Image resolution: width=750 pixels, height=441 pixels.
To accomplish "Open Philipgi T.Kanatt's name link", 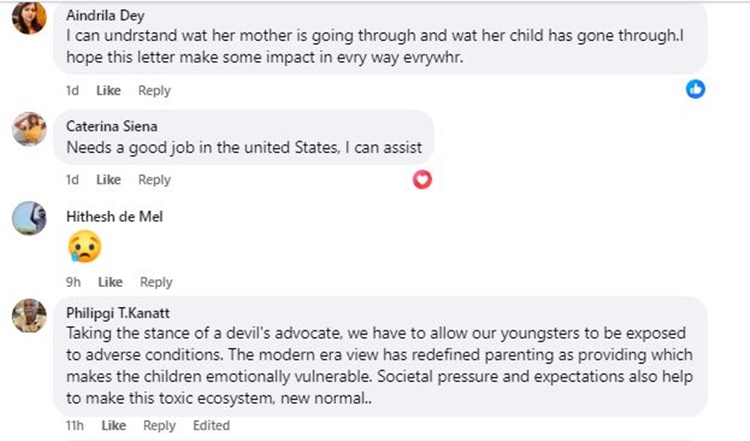I will point(124,311).
